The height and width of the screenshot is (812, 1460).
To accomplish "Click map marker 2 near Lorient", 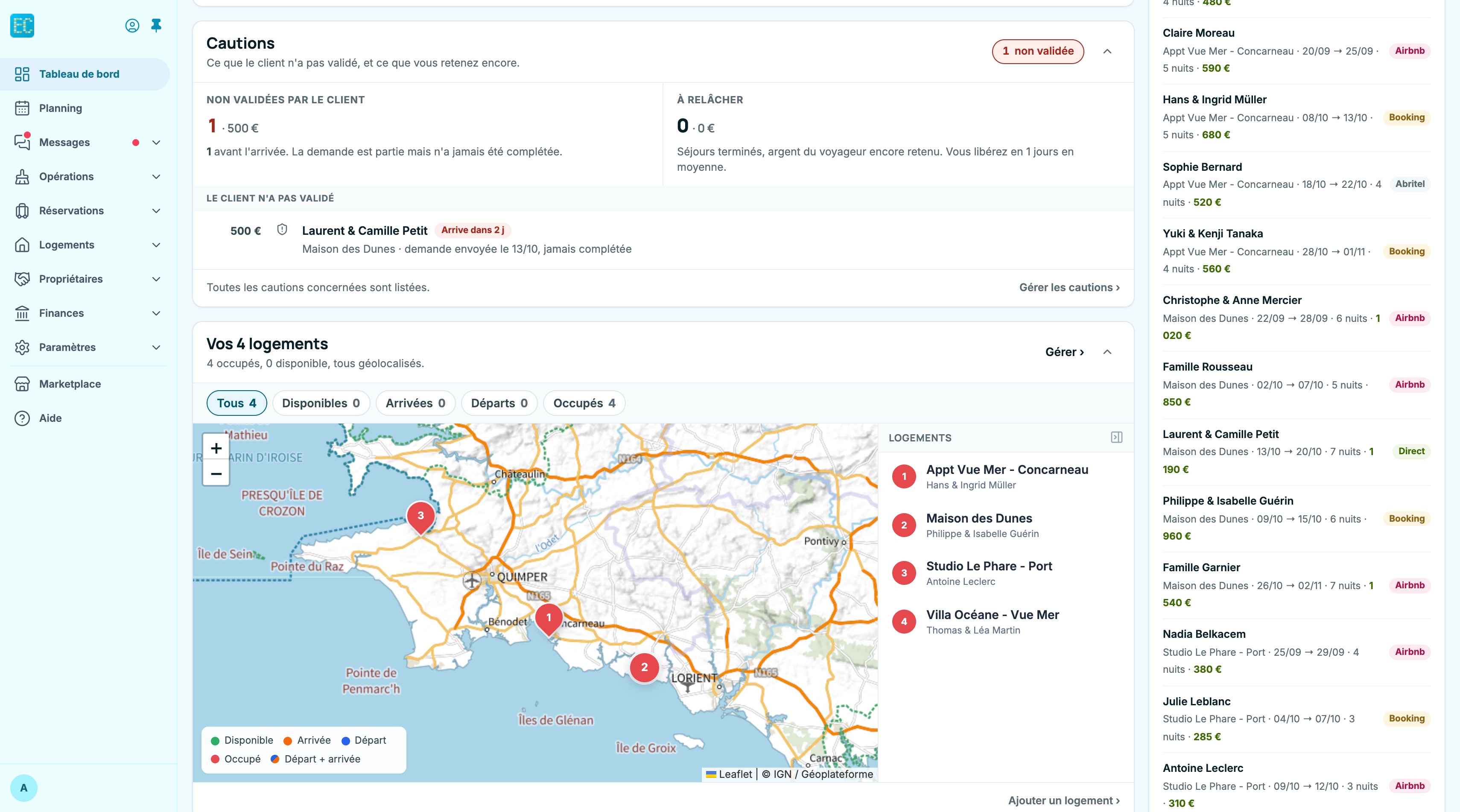I will (645, 668).
